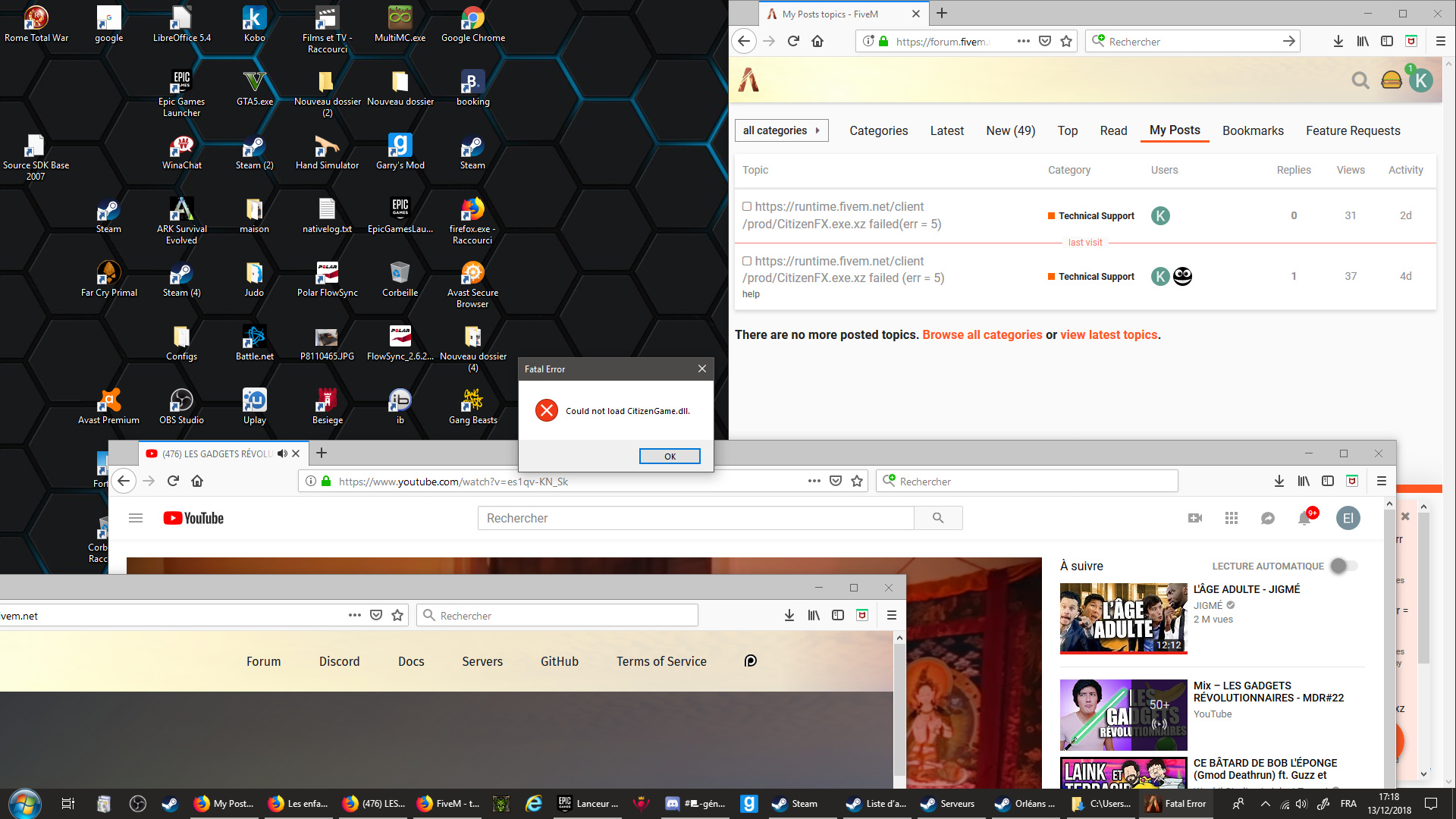Screen dimensions: 1456x819
Task: Click the forum hamburger menu icon
Action: 1392,80
